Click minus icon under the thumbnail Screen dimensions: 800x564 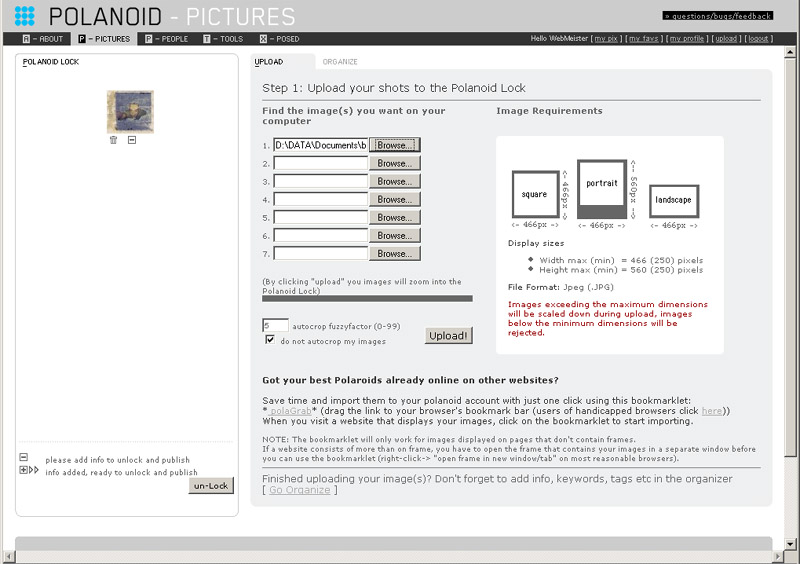[x=132, y=140]
